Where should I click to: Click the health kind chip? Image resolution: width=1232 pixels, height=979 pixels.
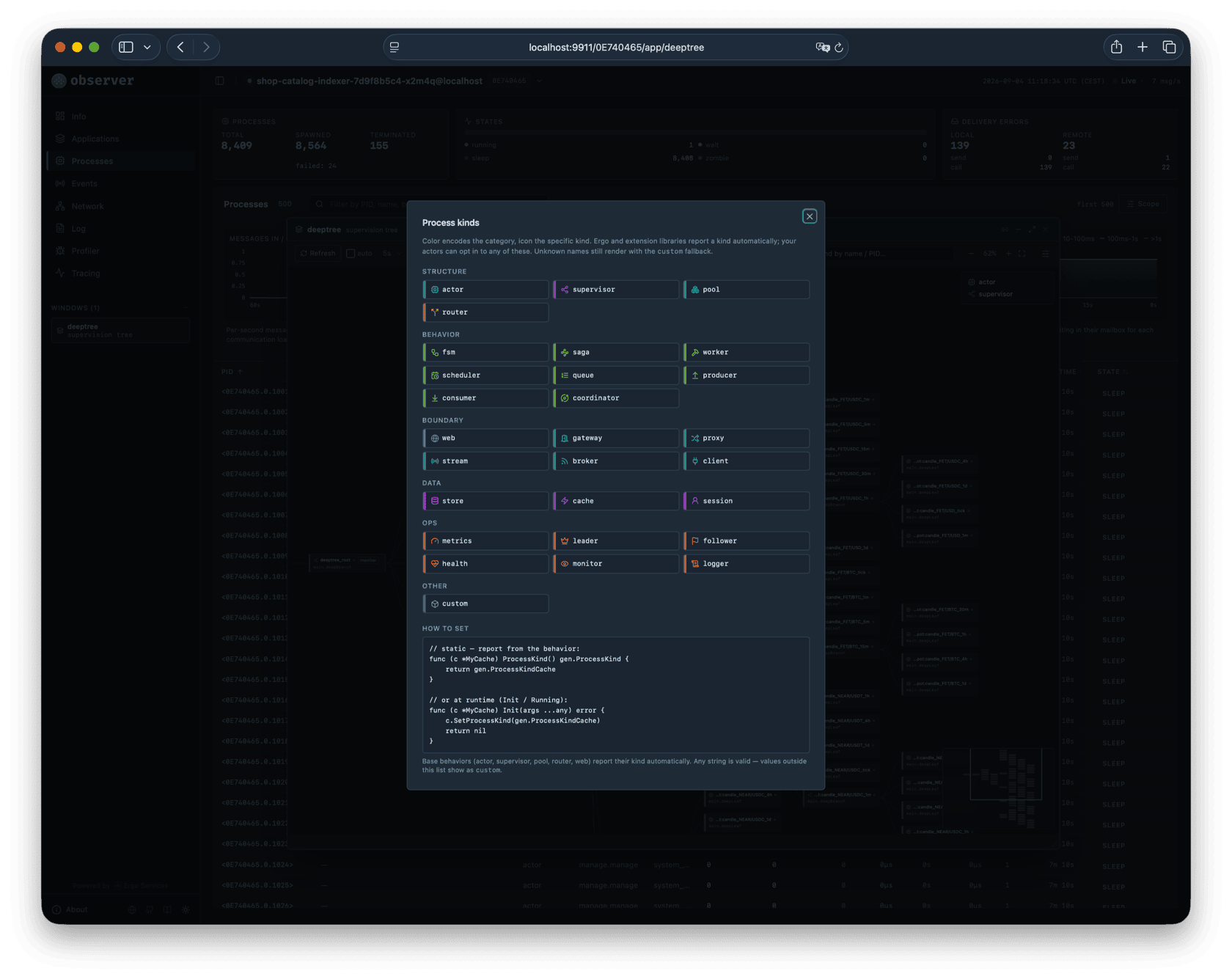[485, 564]
